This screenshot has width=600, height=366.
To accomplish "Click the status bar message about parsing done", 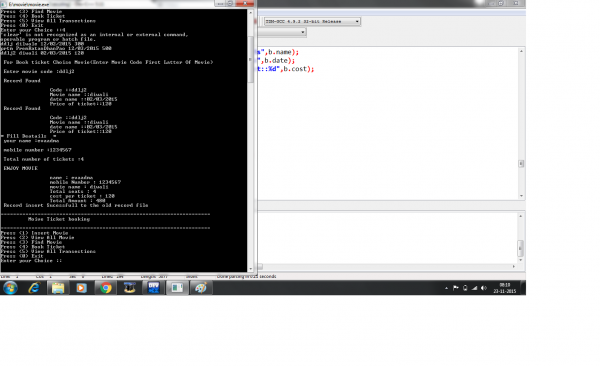I will (246, 276).
